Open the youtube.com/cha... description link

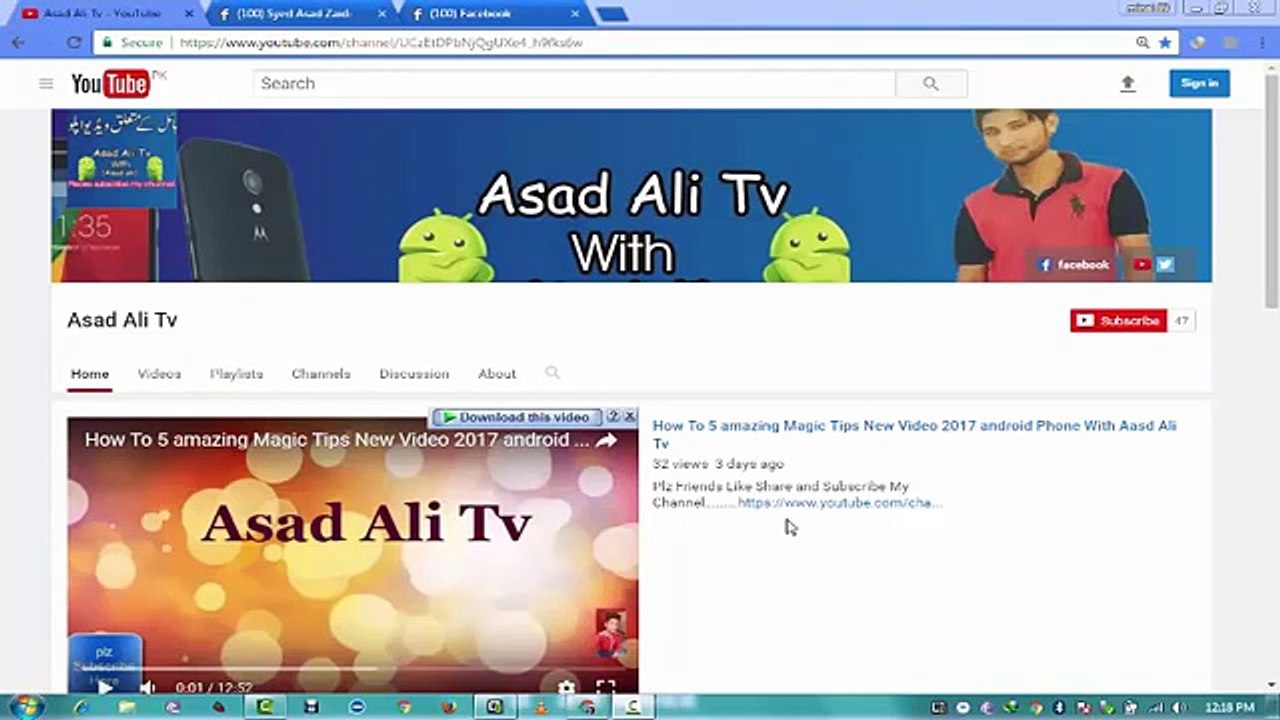(840, 503)
